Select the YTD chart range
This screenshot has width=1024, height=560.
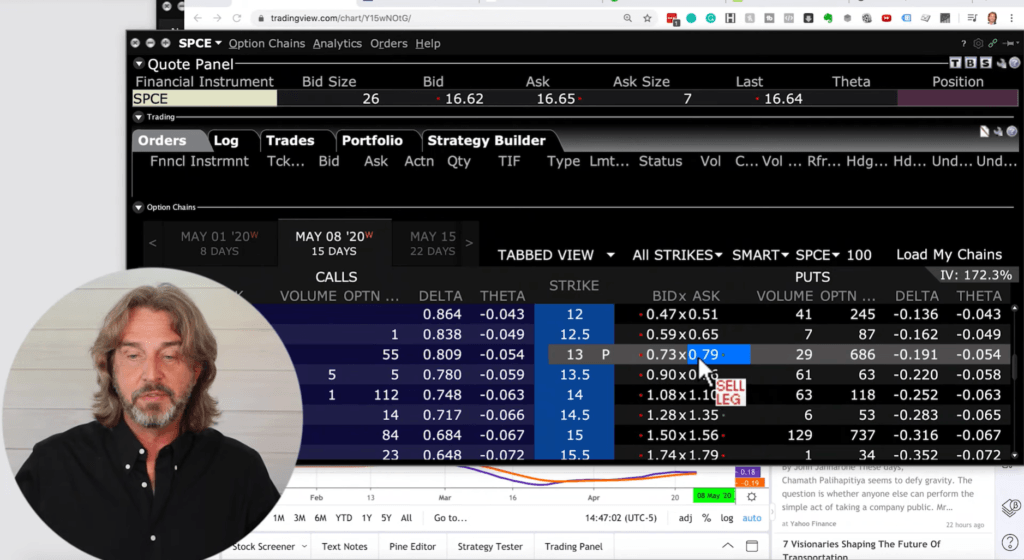click(x=344, y=518)
